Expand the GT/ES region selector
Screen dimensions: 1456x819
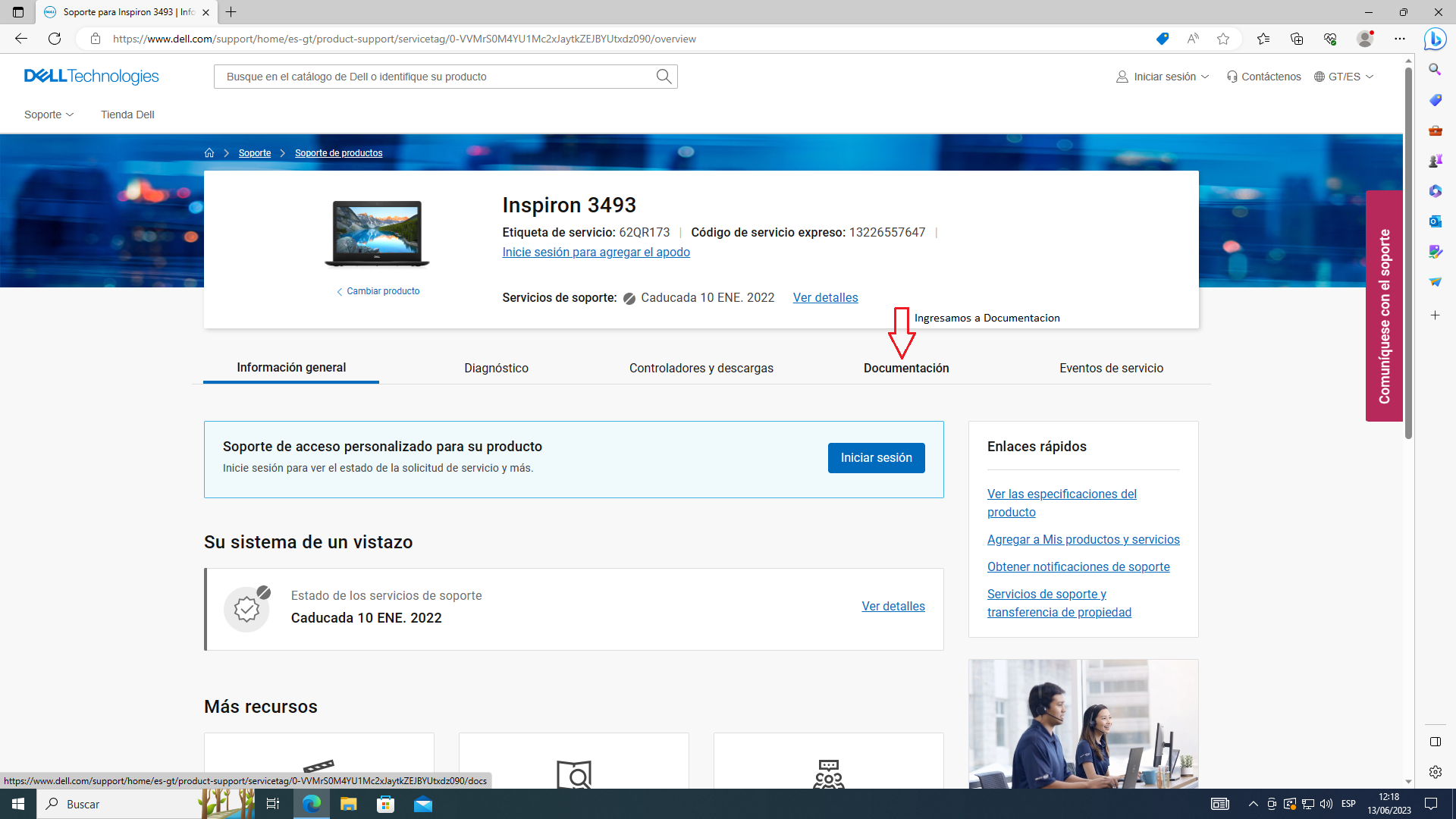(x=1344, y=77)
